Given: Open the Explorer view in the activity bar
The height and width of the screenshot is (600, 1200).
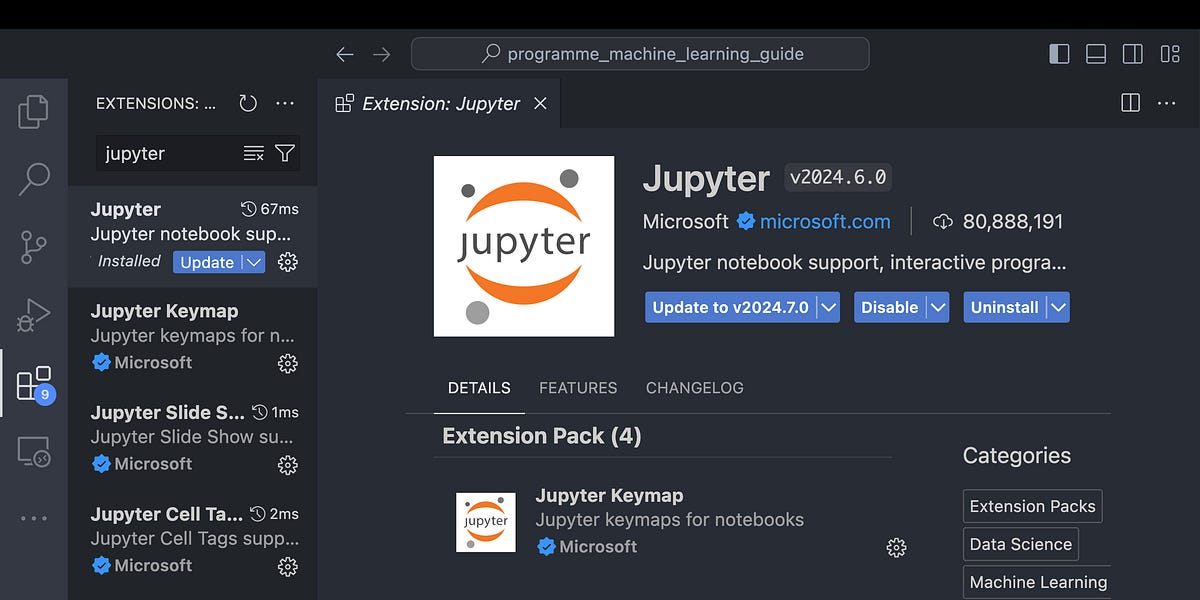Looking at the screenshot, I should (33, 112).
